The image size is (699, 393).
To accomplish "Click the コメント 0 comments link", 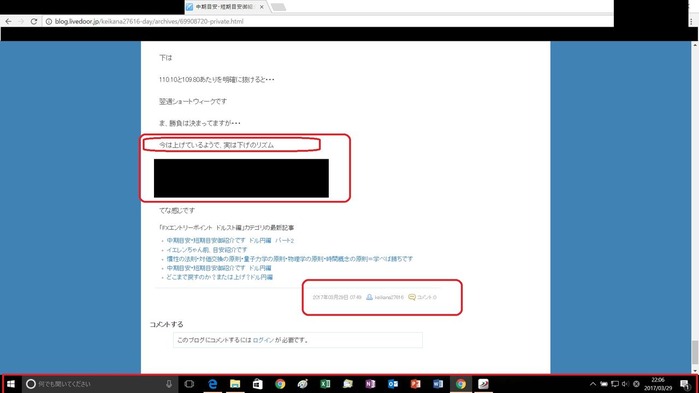I will (427, 297).
